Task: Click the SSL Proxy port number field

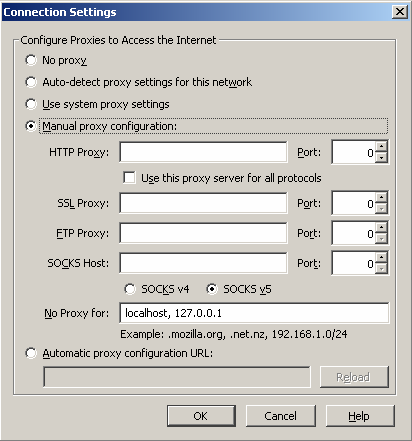Action: (354, 203)
